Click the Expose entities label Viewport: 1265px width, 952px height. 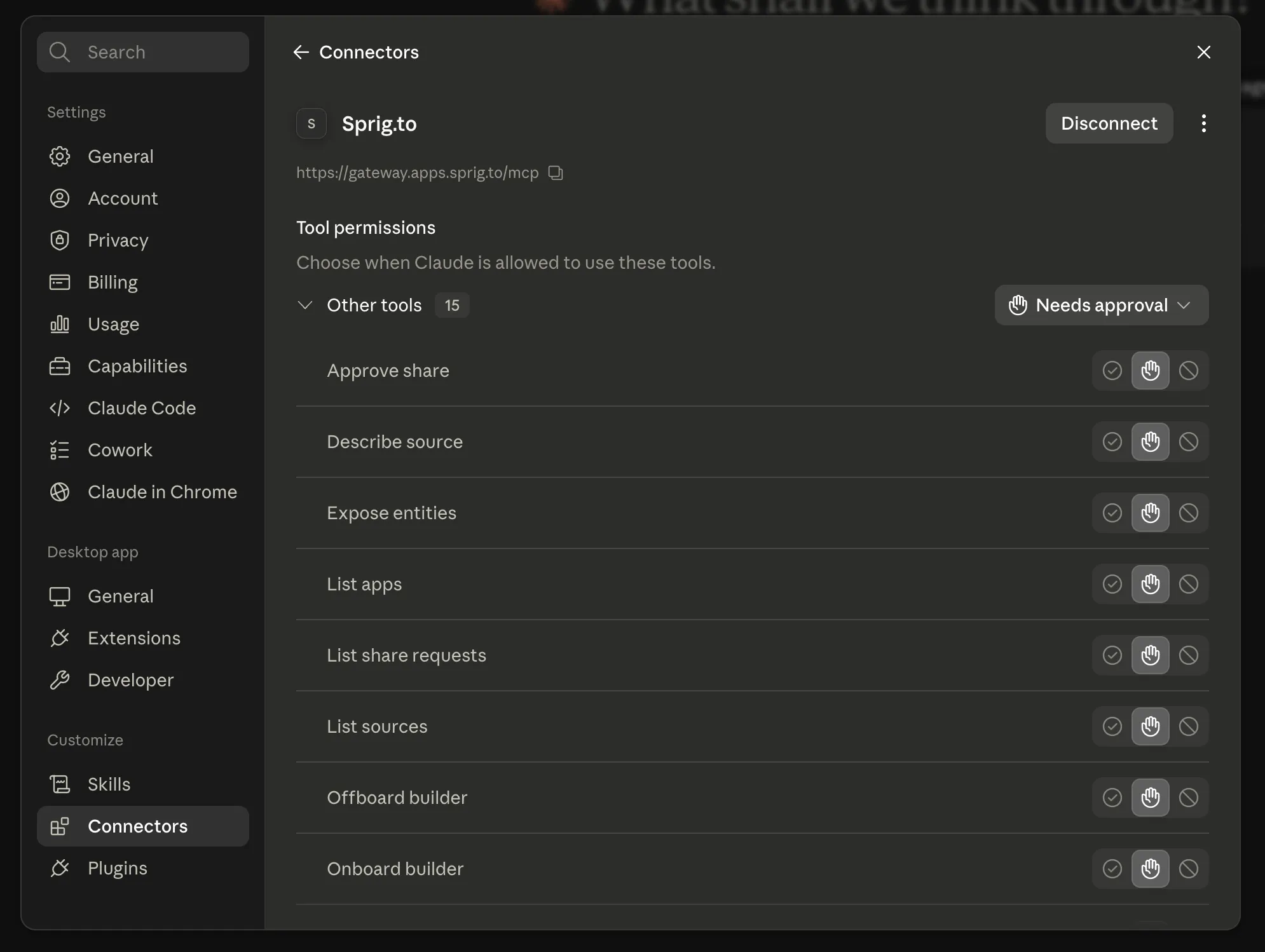tap(392, 513)
